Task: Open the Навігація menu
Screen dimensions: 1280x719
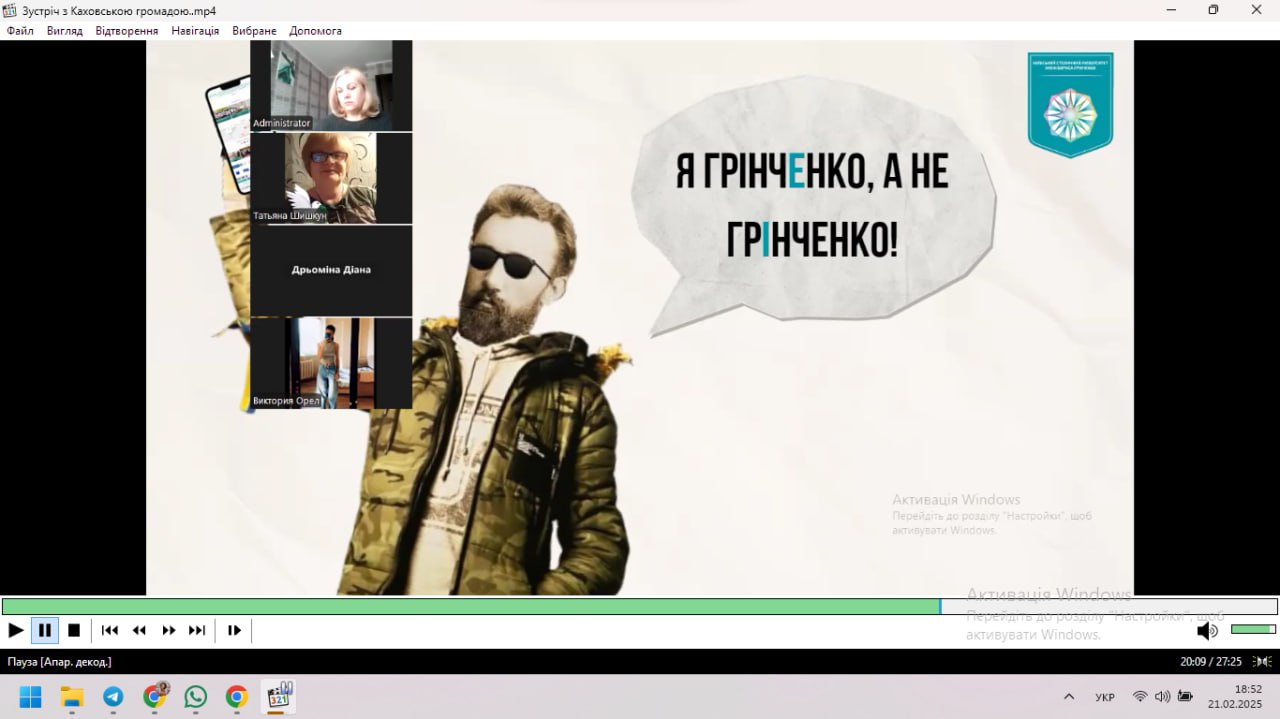Action: pyautogui.click(x=195, y=31)
